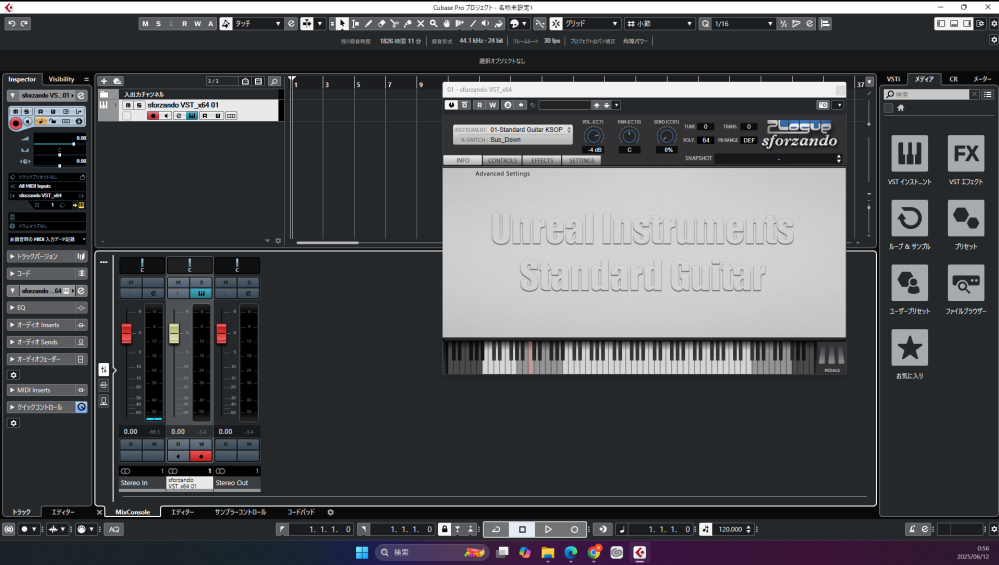Open track list search magnifier
Viewport: 999px width, 565px height.
click(x=274, y=81)
